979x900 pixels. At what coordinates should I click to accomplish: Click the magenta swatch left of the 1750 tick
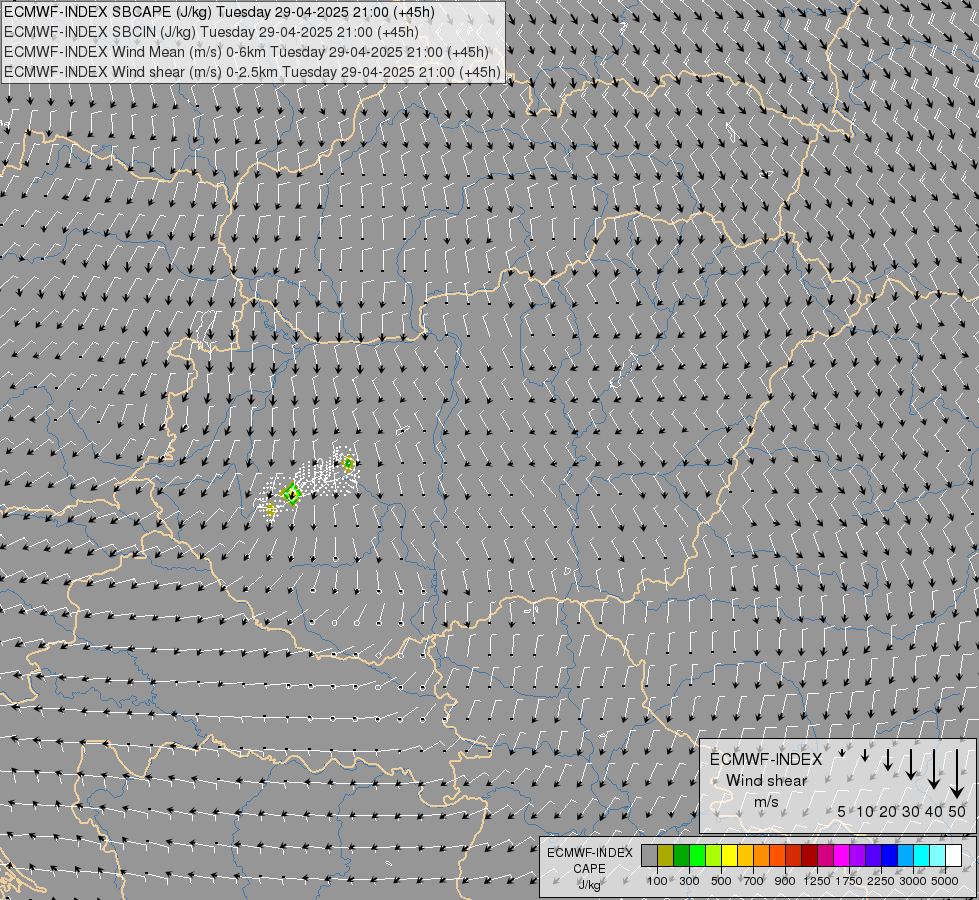pyautogui.click(x=842, y=855)
